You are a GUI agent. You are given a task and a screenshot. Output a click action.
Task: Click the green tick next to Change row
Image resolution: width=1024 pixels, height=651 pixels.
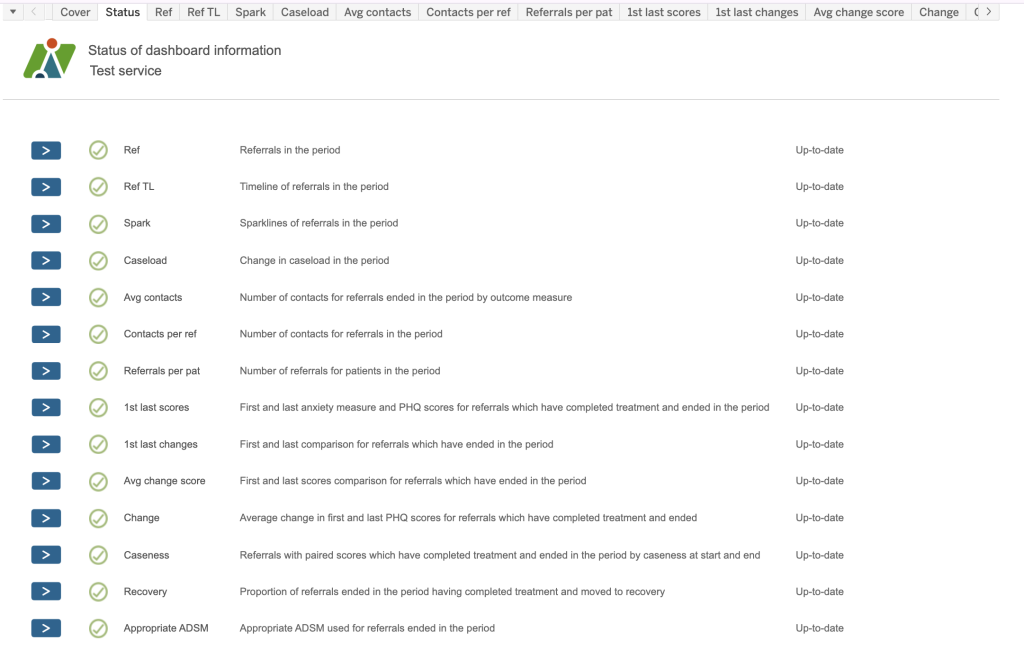pos(98,518)
